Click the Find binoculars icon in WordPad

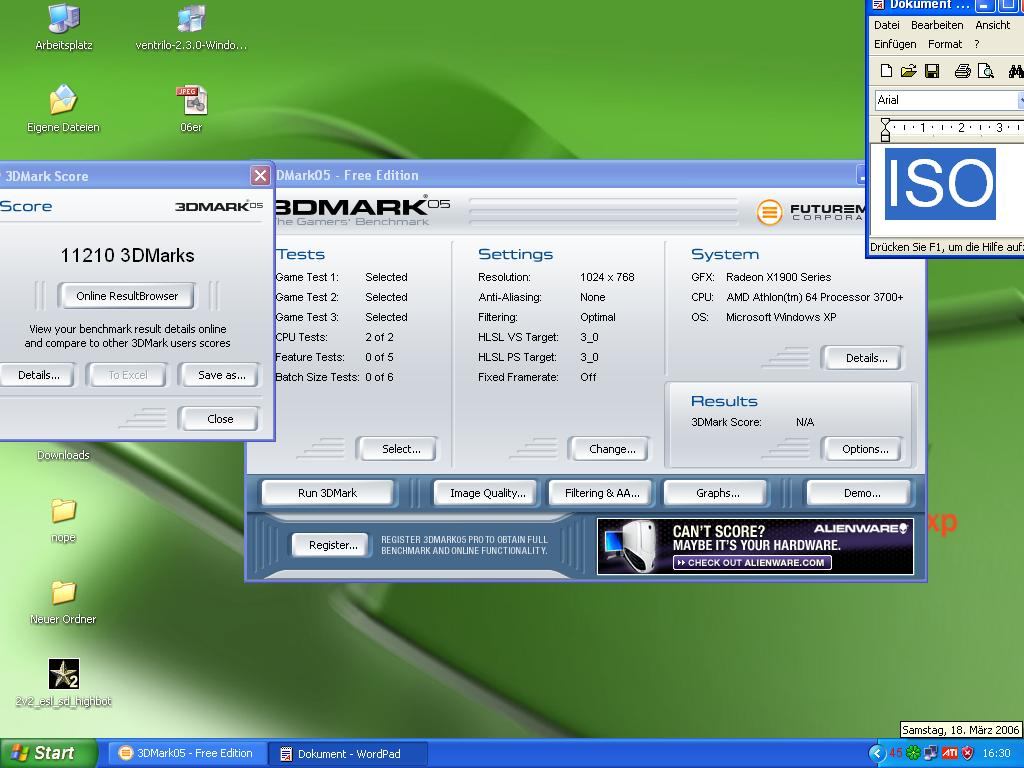click(x=1016, y=71)
